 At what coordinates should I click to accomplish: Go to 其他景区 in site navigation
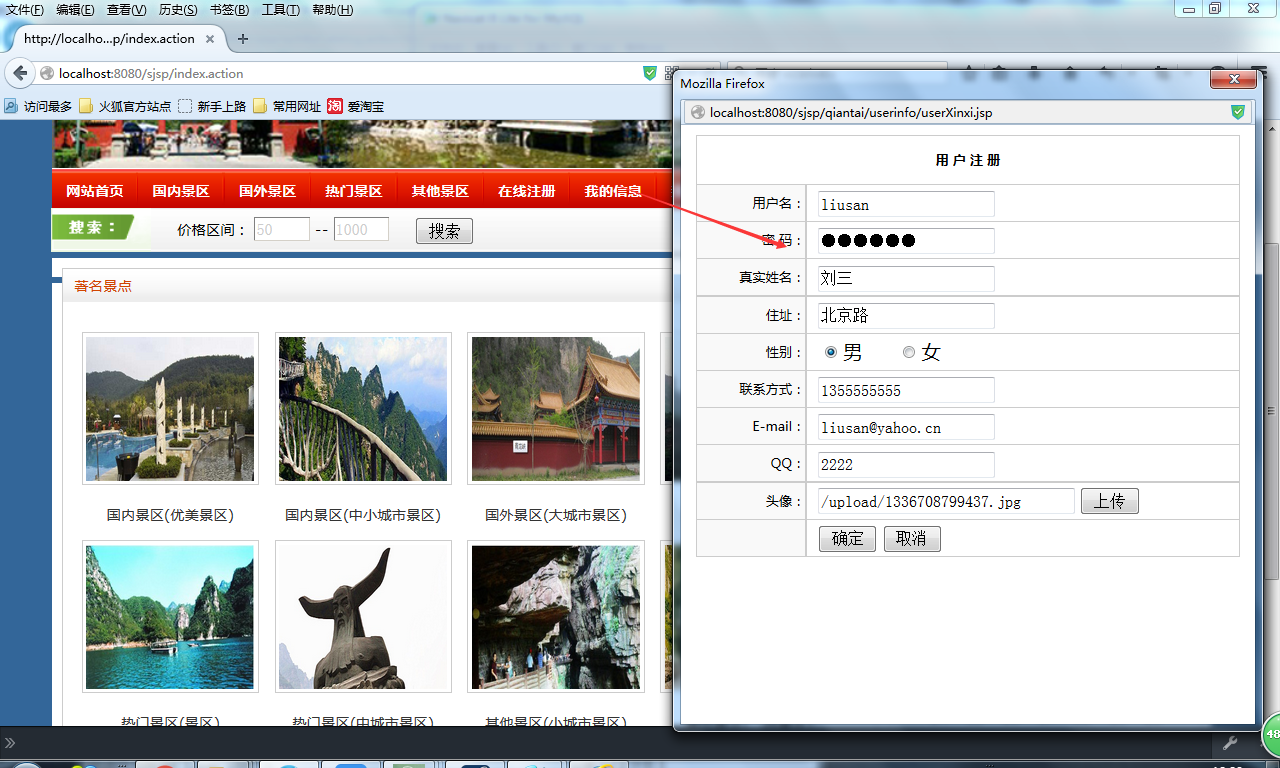(440, 191)
